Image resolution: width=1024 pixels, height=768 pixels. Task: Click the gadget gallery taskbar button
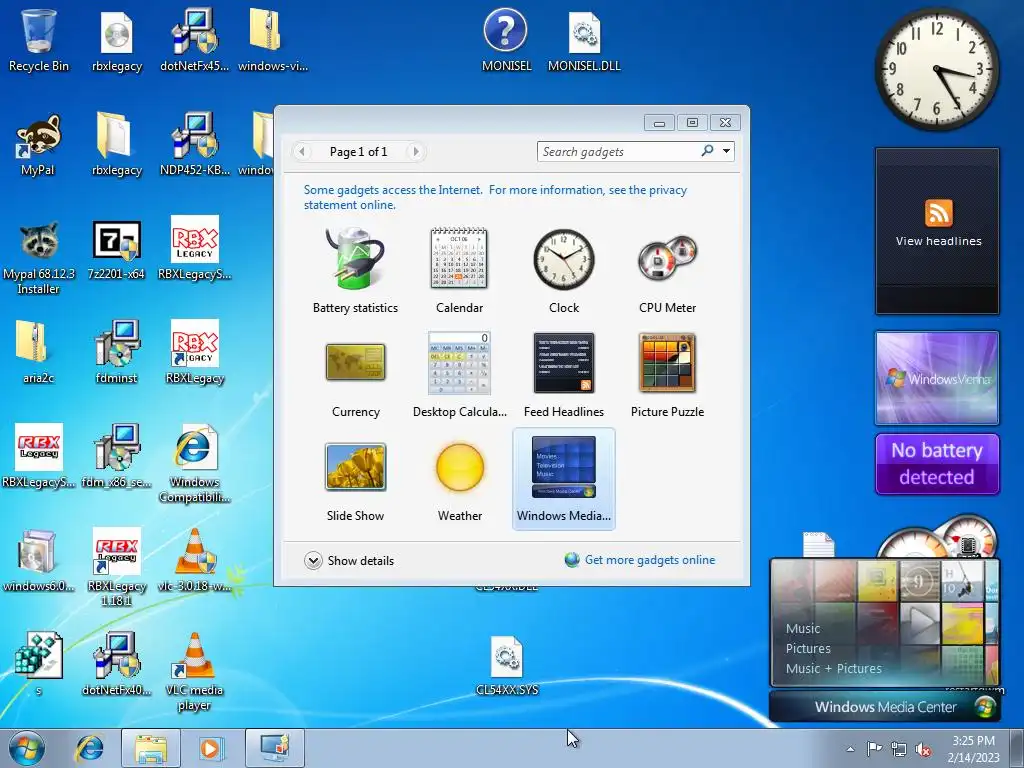pos(274,748)
